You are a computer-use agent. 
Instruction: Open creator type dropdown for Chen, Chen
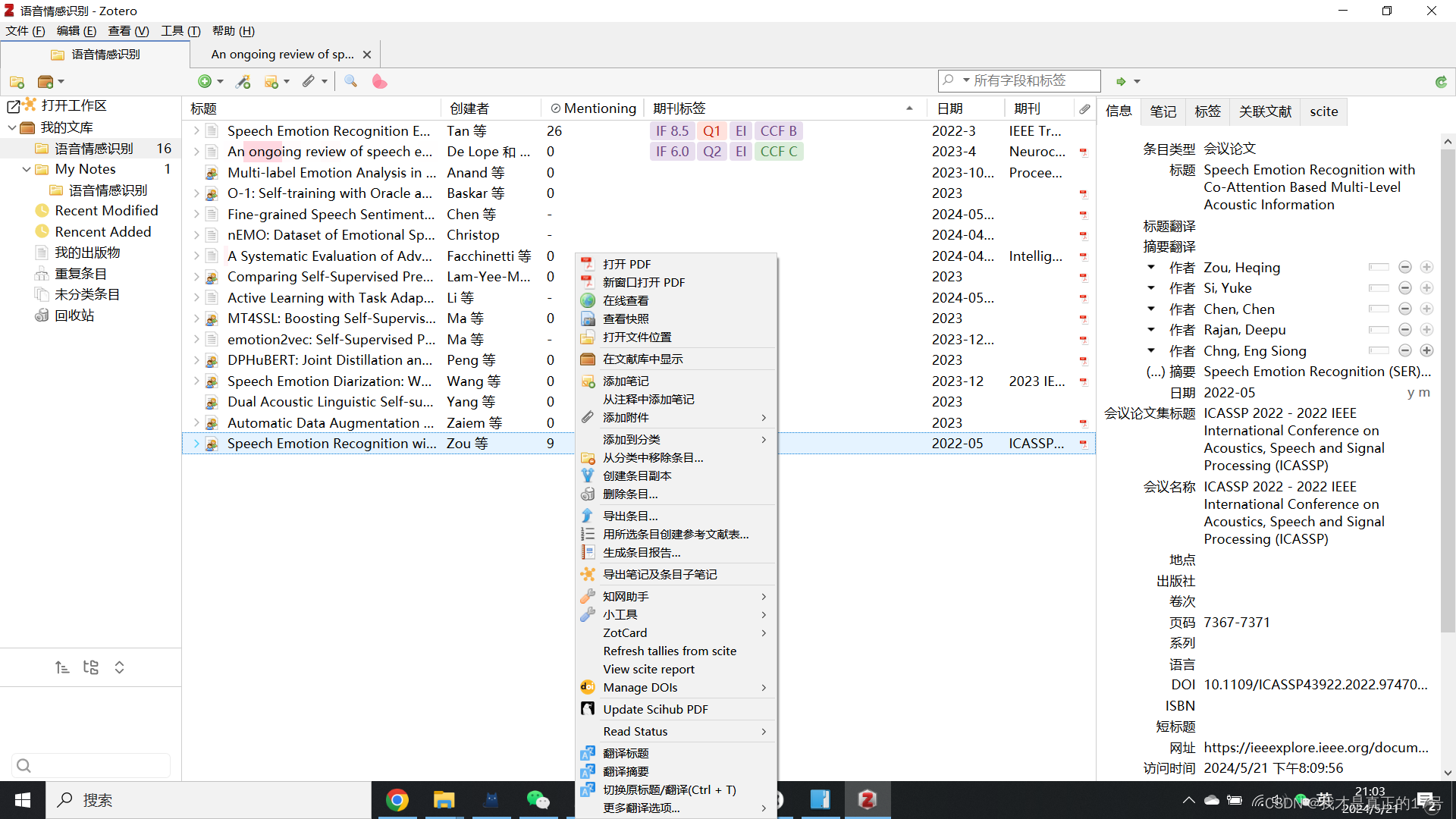tap(1151, 309)
